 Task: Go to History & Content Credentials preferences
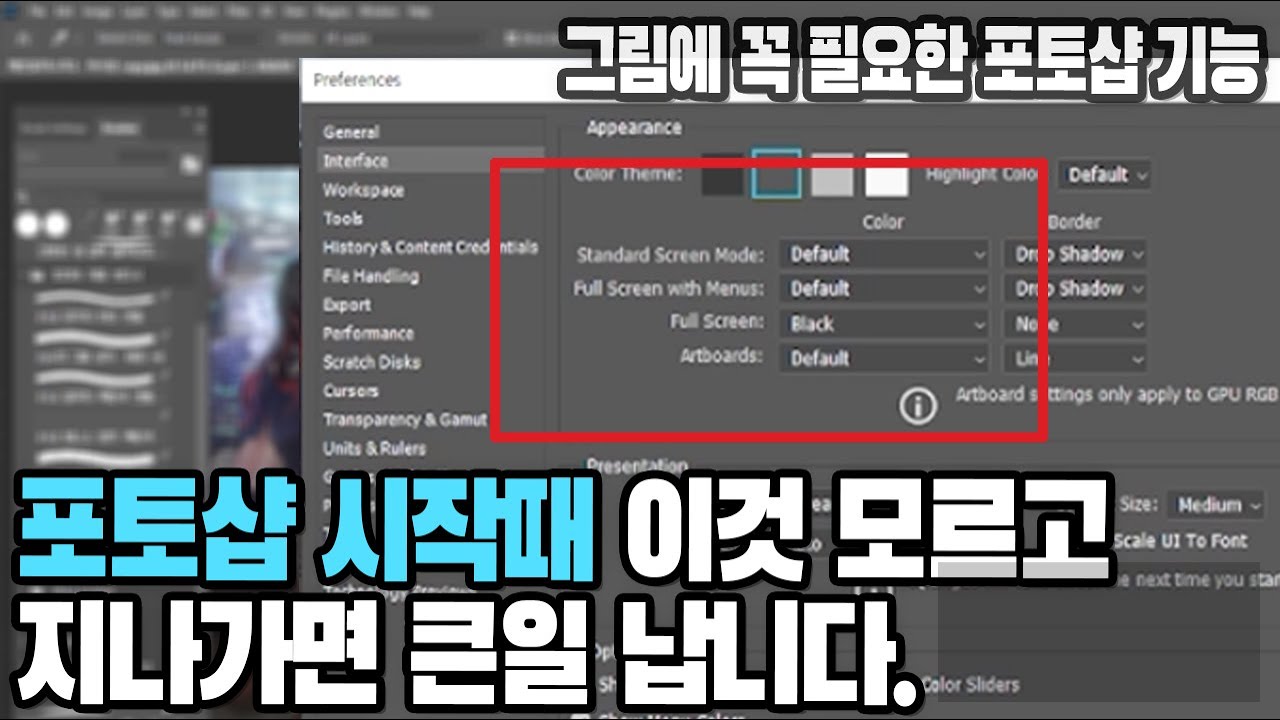[x=430, y=247]
